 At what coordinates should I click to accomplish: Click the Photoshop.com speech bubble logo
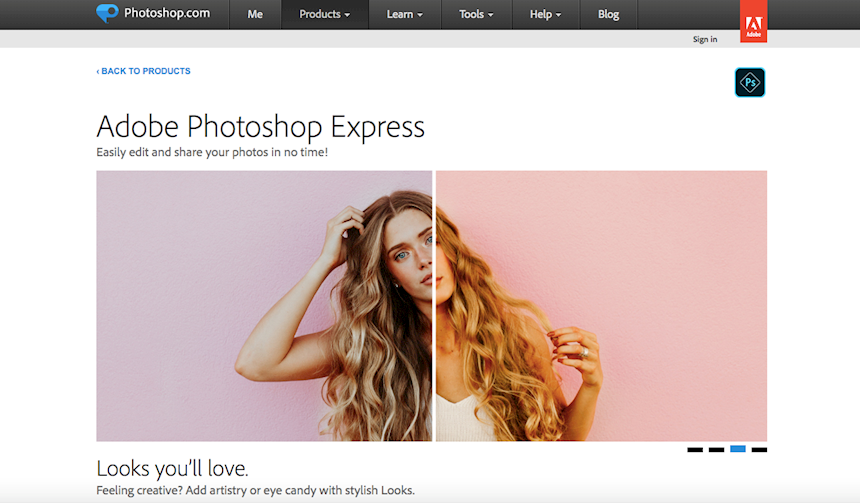click(107, 13)
